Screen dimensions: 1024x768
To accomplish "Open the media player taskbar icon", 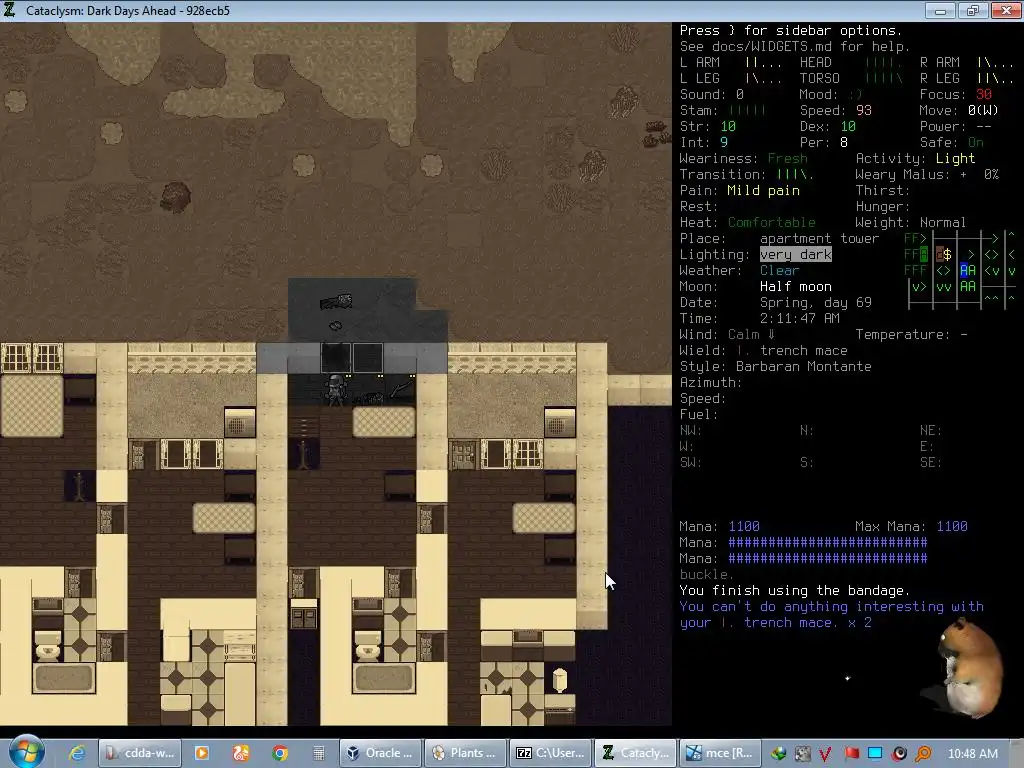I will [x=202, y=753].
